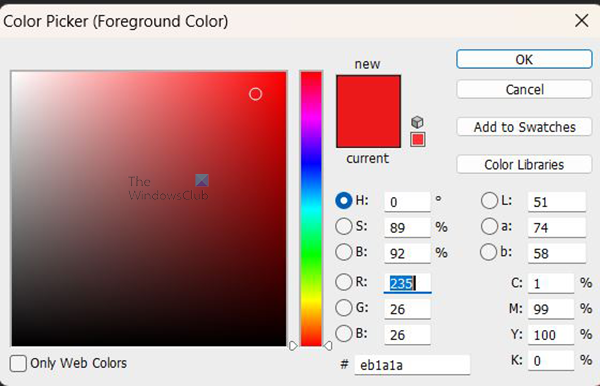Open Color Libraries
This screenshot has height=386, width=600.
coord(524,164)
